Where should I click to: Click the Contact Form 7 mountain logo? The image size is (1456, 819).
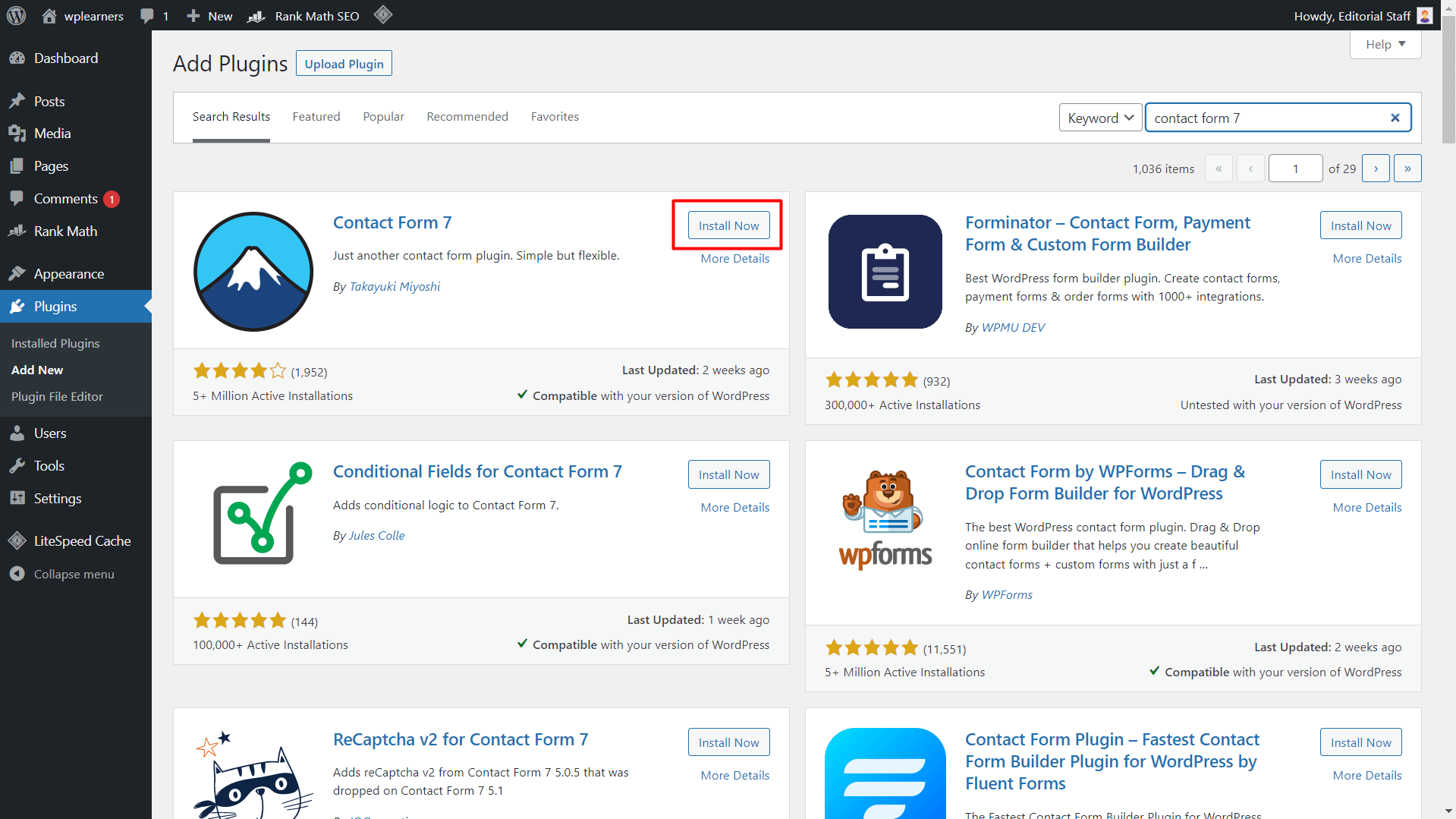coord(253,271)
